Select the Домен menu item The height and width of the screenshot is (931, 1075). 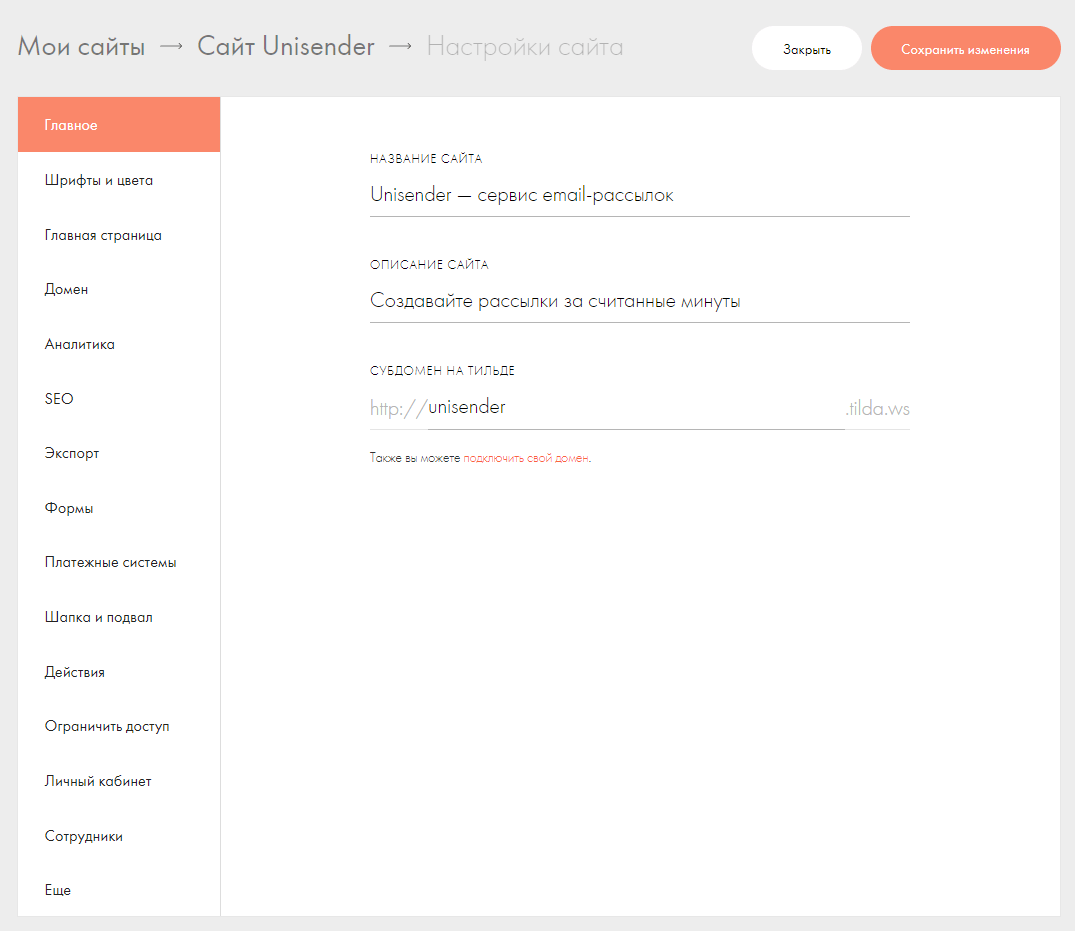pyautogui.click(x=119, y=289)
